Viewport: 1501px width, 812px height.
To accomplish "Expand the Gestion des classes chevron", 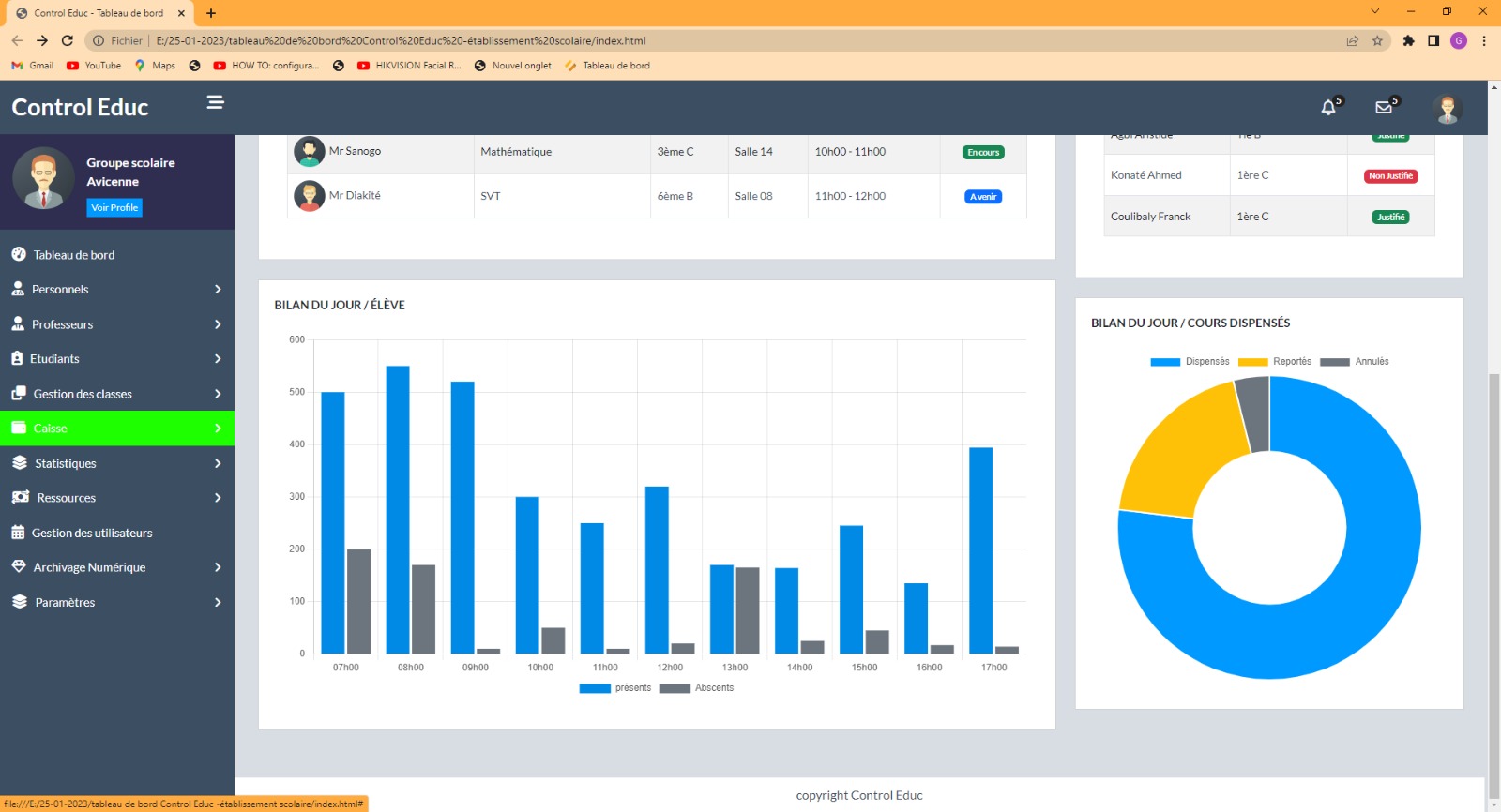I will (x=218, y=394).
